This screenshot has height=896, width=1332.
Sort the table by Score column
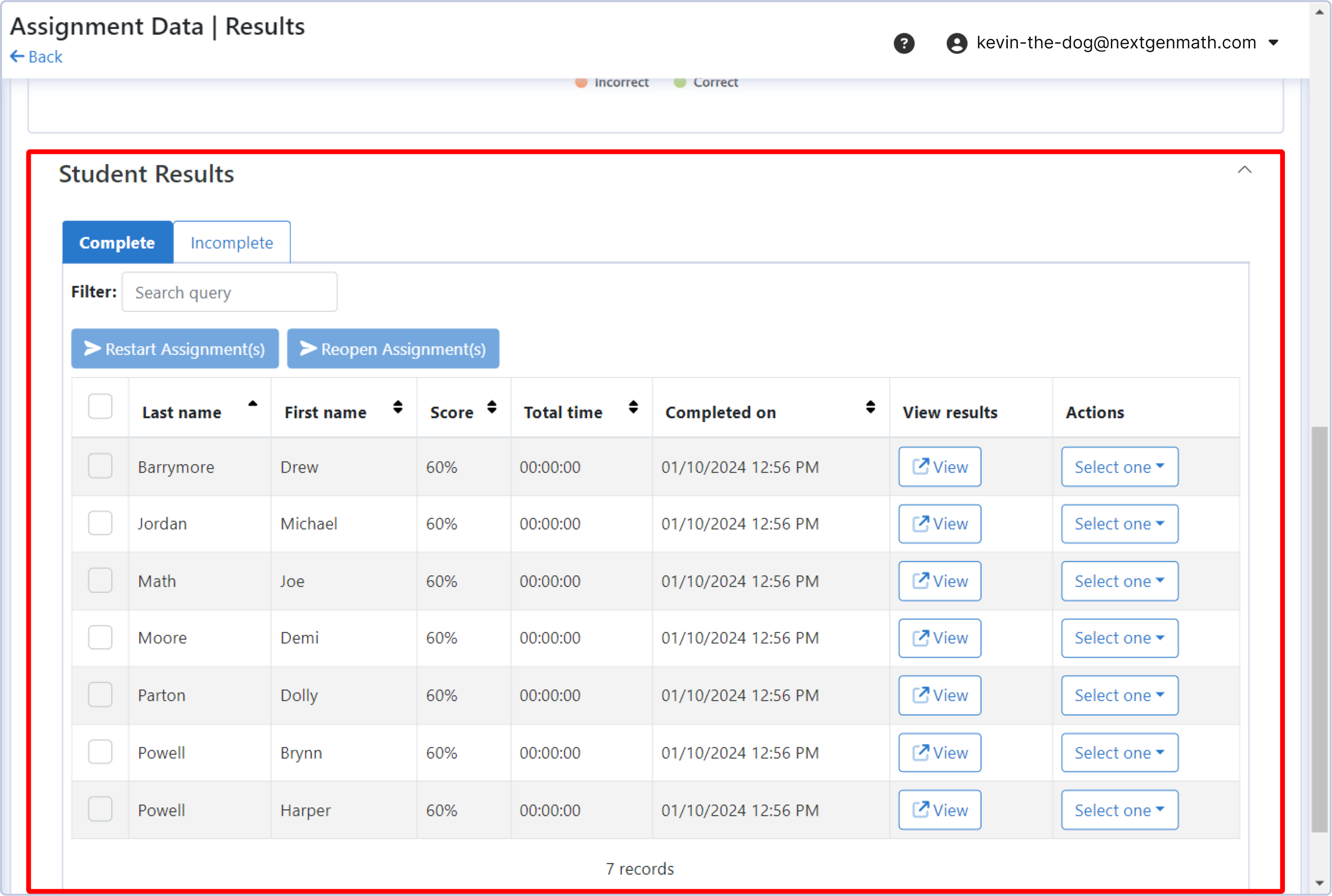[x=492, y=407]
